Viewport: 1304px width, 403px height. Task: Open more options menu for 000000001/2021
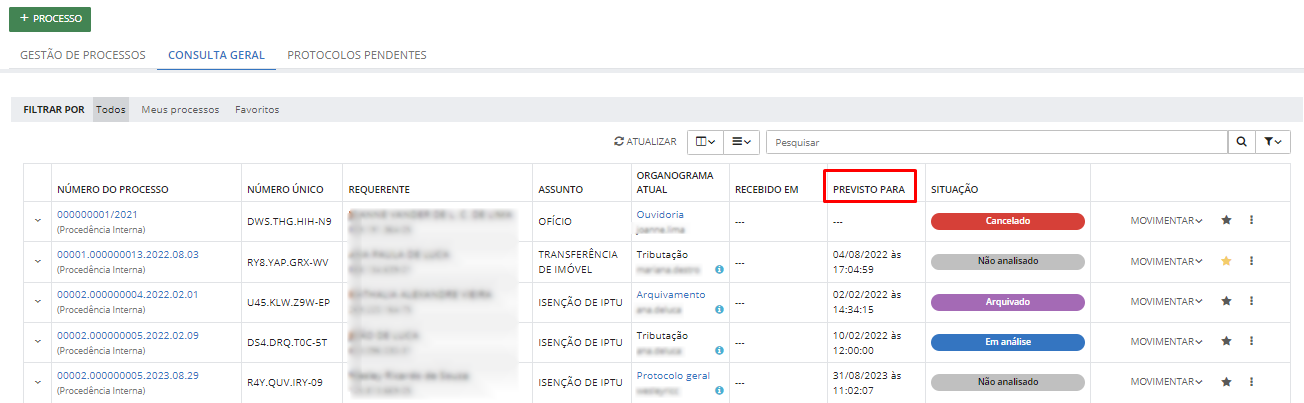click(1251, 220)
